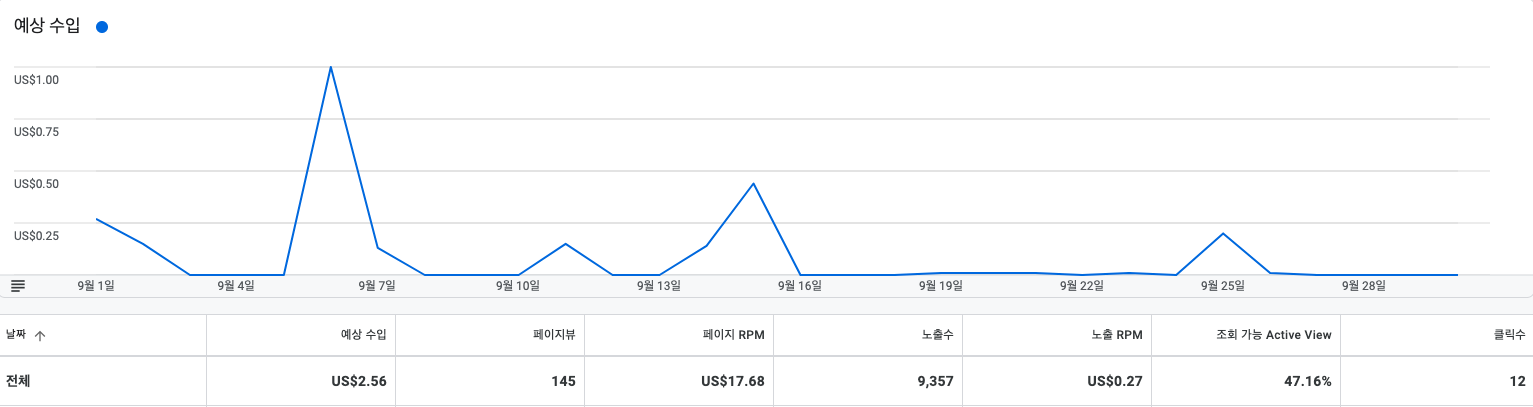This screenshot has width=1533, height=407.
Task: Click the 페이지 RPM column header
Action: 733,335
